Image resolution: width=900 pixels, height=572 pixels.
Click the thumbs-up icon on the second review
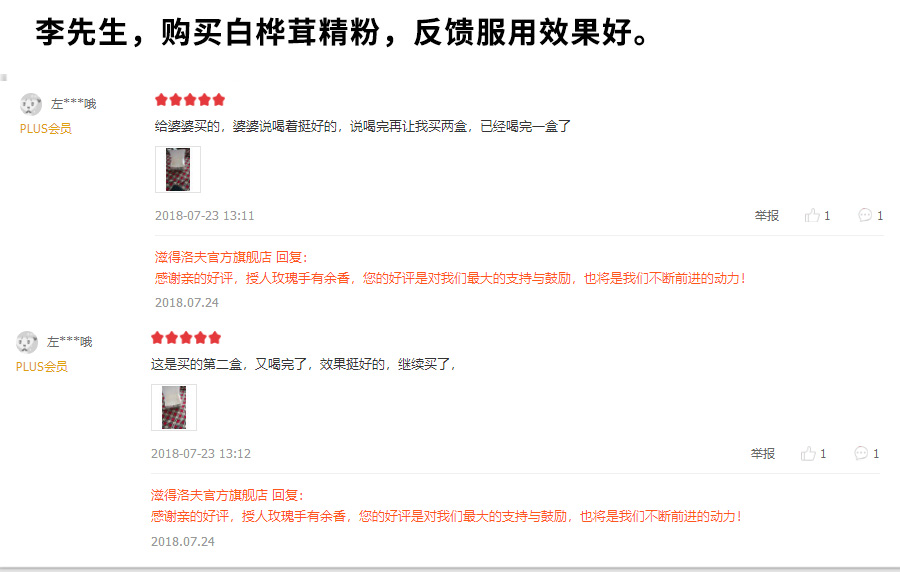click(x=808, y=453)
